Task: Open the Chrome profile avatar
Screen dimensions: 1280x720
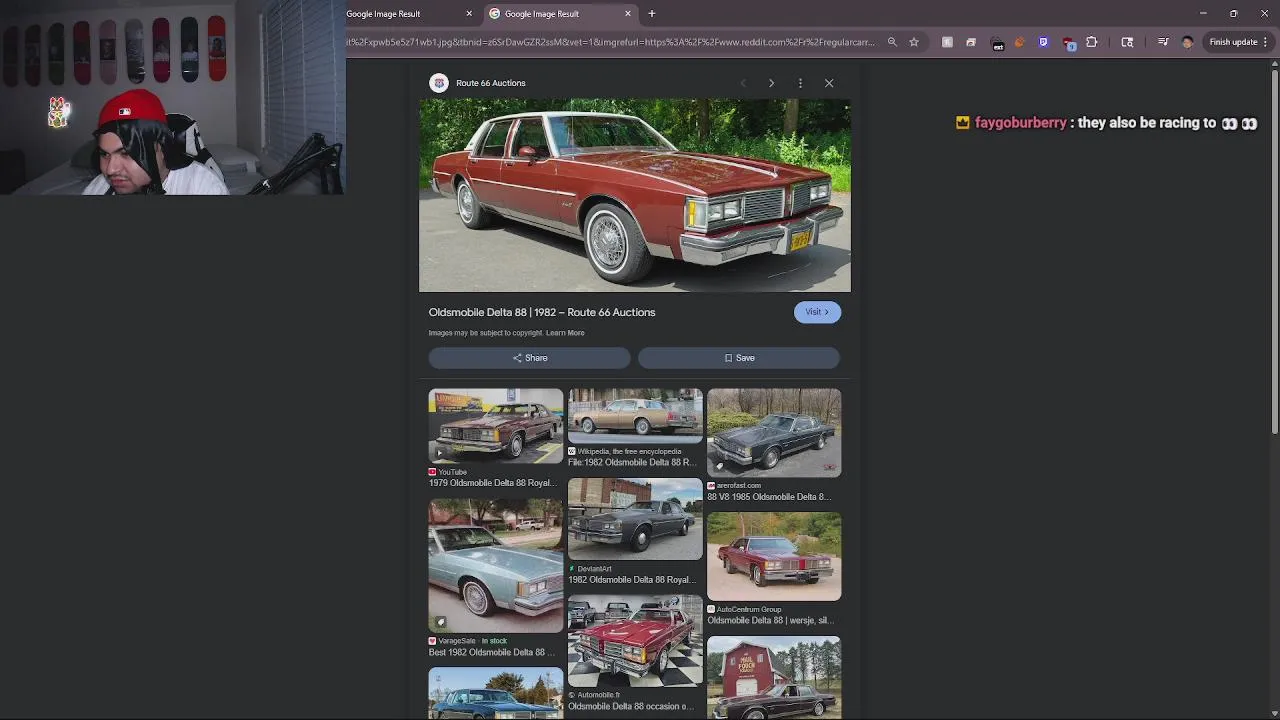Action: pos(1187,42)
